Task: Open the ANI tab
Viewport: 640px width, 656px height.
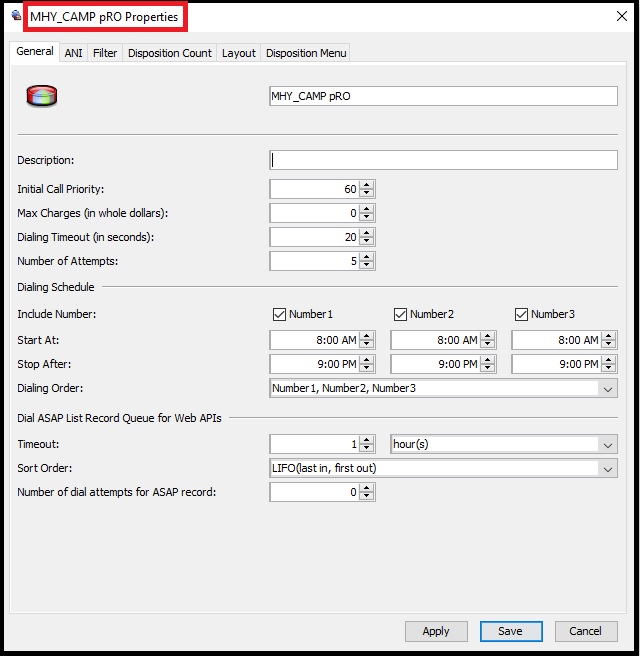Action: (x=73, y=53)
